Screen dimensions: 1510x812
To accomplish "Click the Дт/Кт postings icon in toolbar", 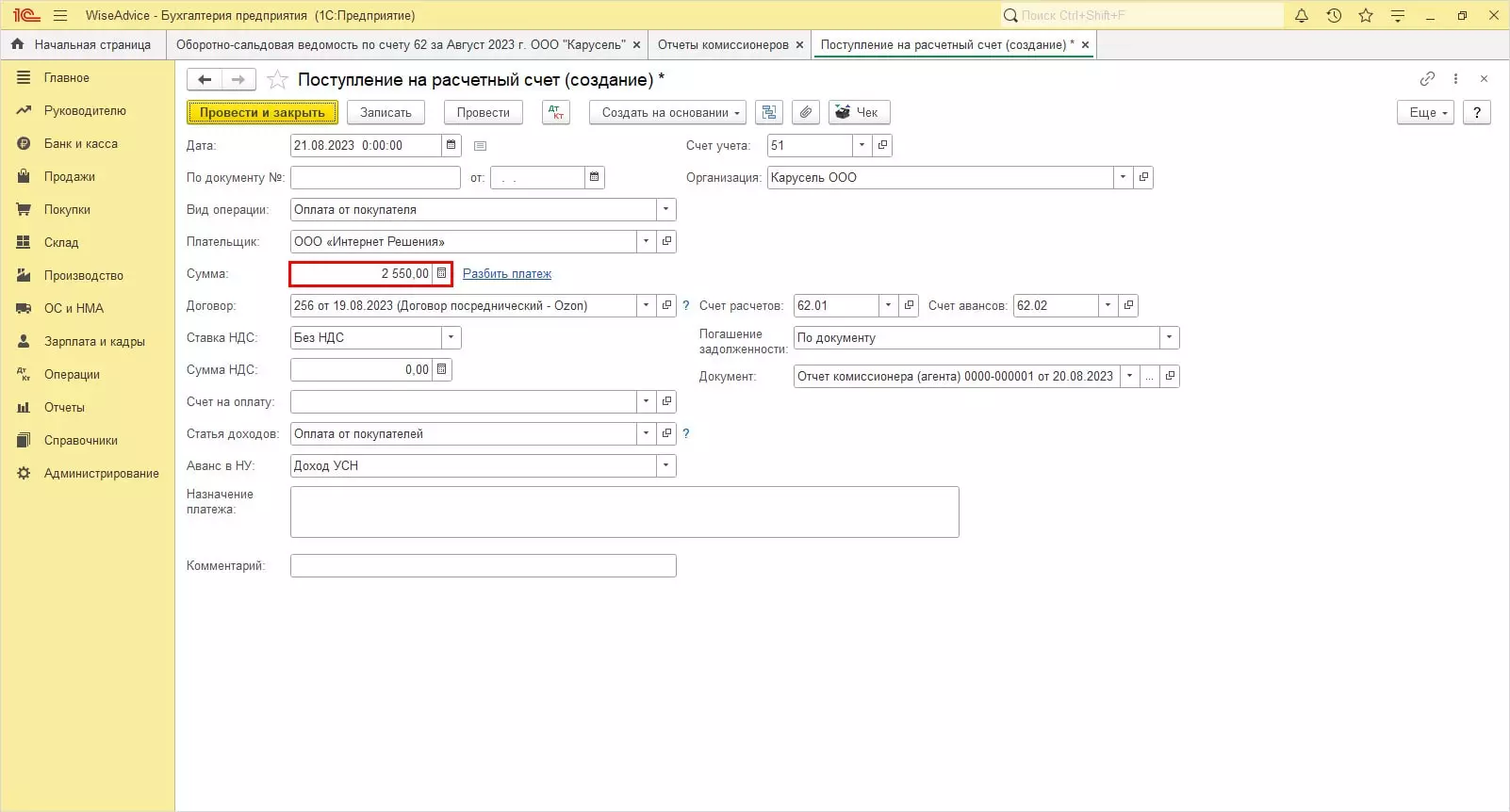I will coord(556,112).
